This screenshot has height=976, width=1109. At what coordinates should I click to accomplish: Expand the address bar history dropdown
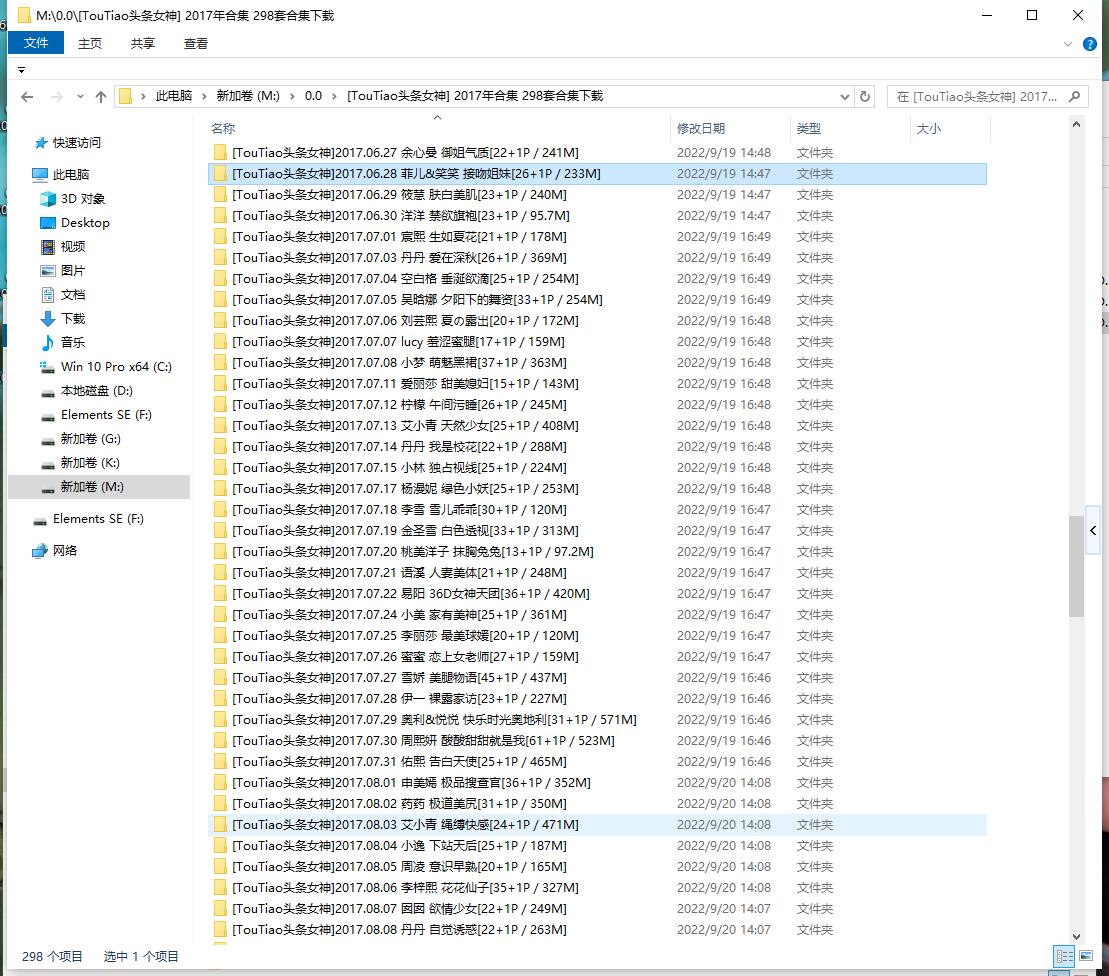[844, 96]
